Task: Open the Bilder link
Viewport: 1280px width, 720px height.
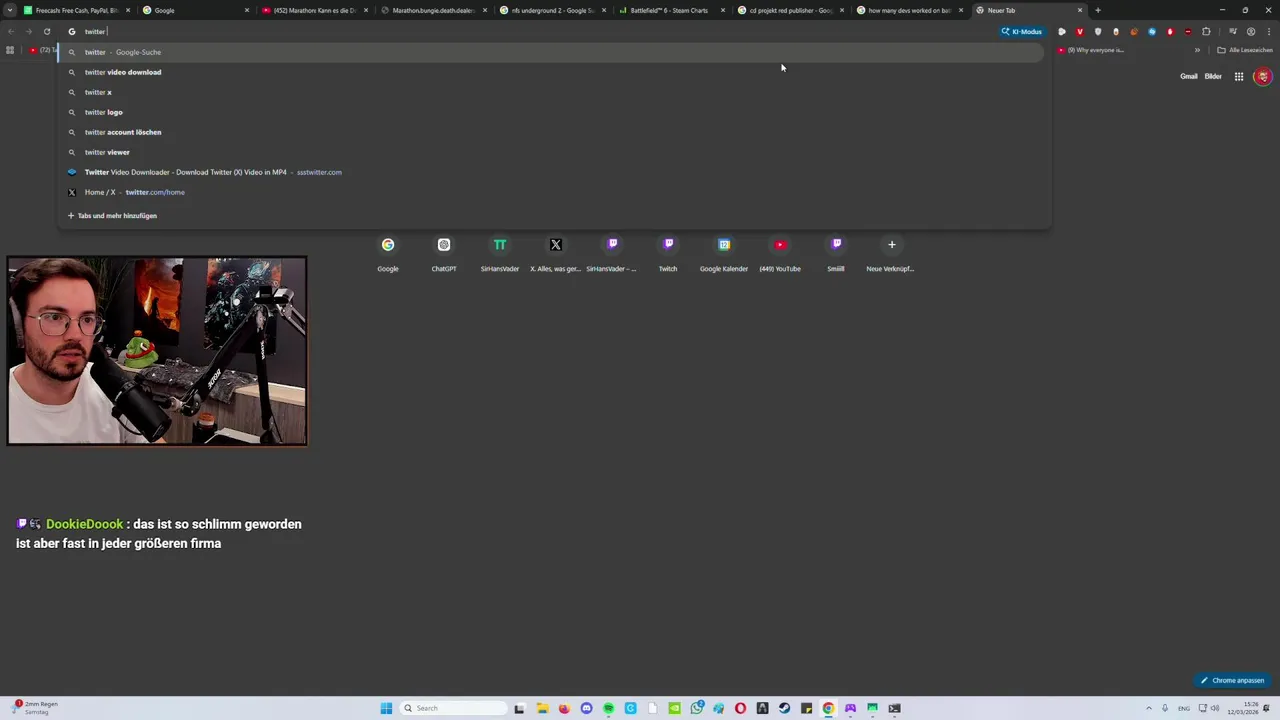Action: point(1213,76)
